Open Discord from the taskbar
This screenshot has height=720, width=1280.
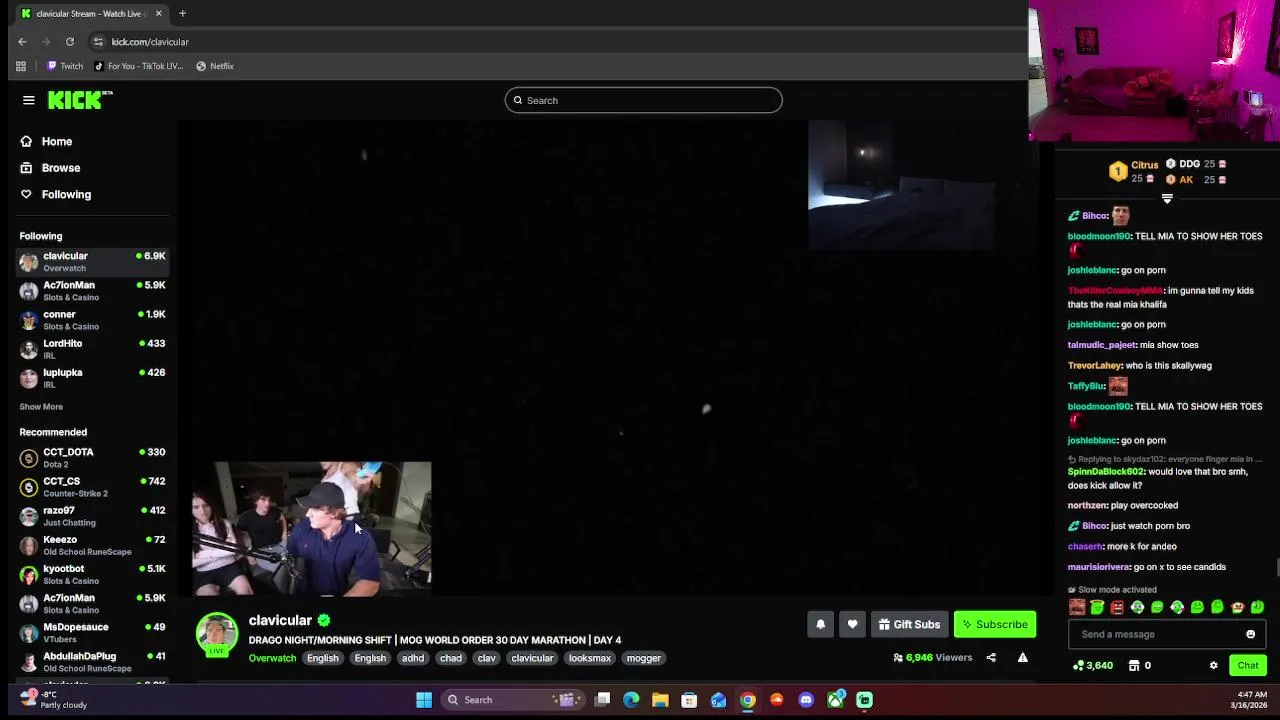pyautogui.click(x=806, y=700)
